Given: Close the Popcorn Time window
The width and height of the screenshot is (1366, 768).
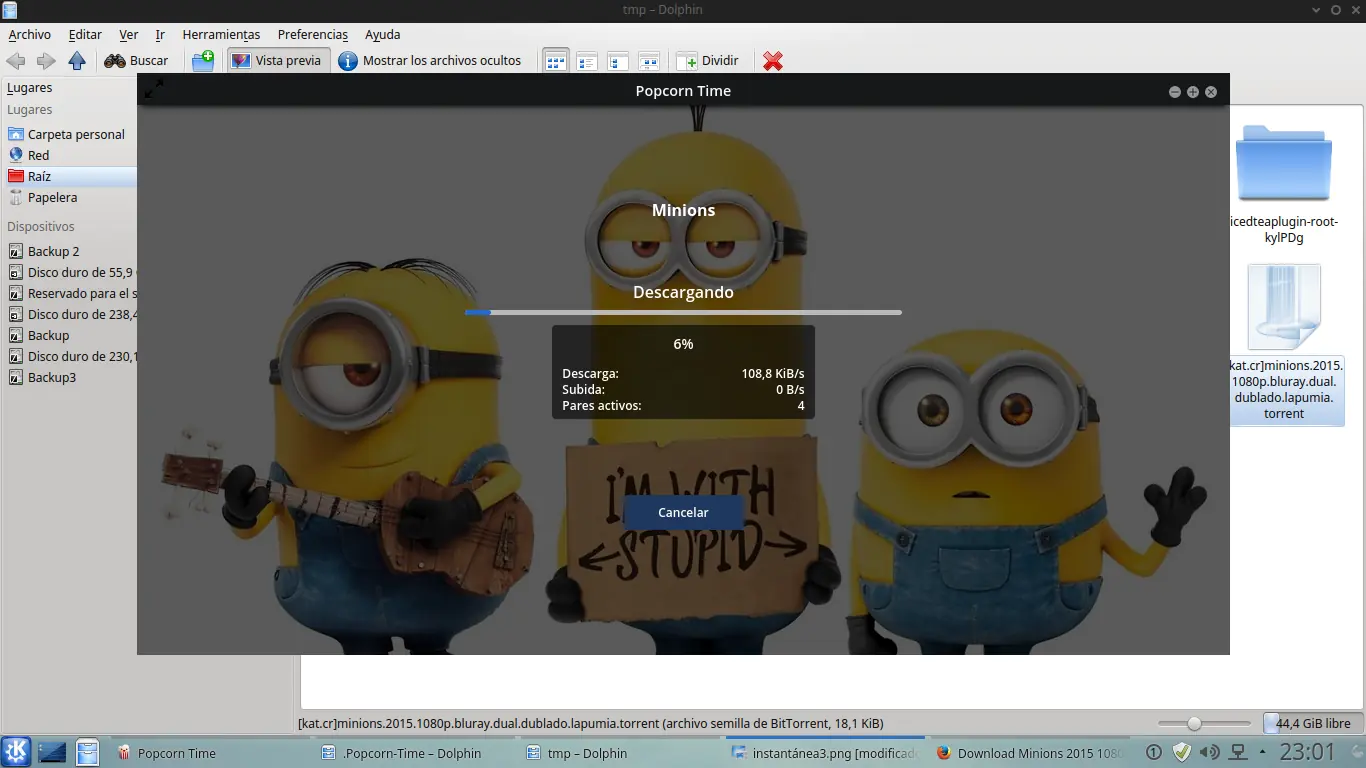Looking at the screenshot, I should [x=1211, y=92].
